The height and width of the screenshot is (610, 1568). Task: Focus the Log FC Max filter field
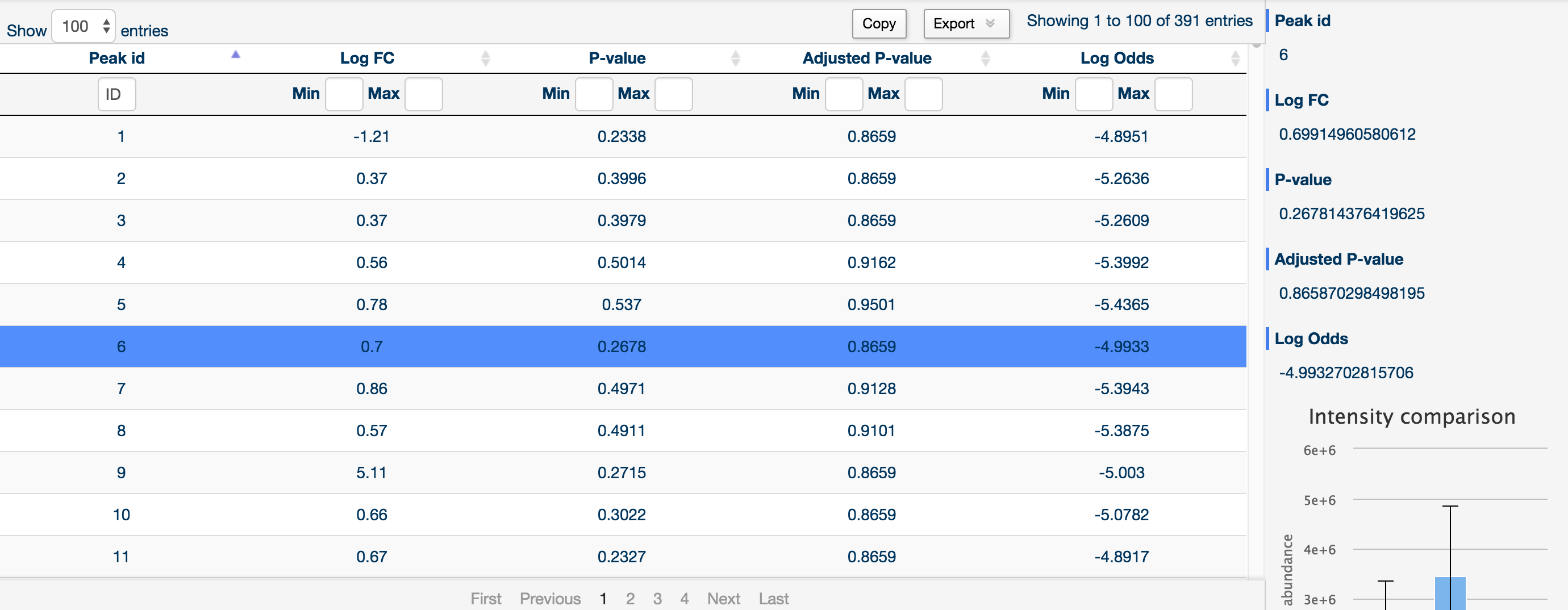(x=424, y=94)
